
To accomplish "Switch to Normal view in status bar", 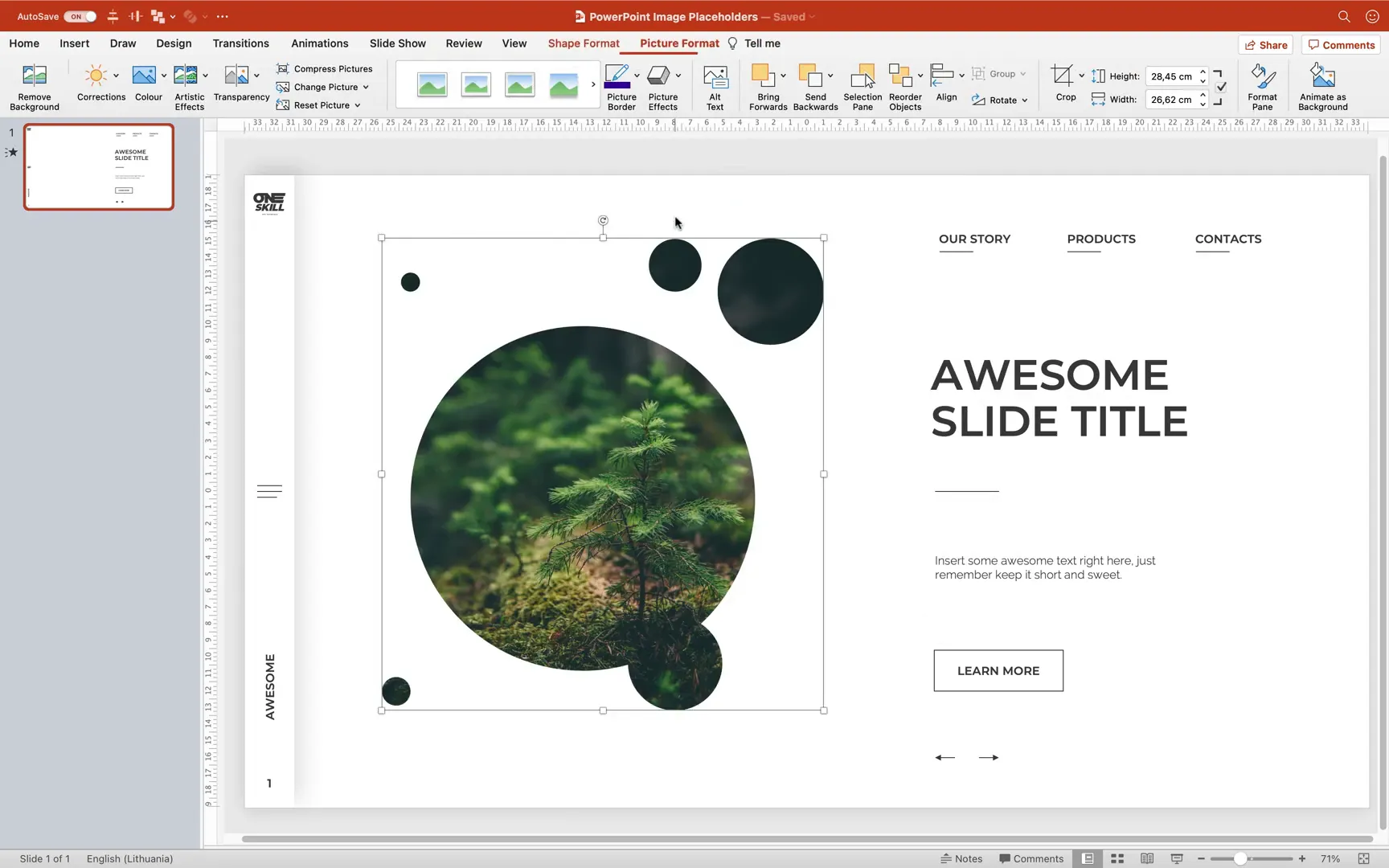I will click(x=1088, y=858).
